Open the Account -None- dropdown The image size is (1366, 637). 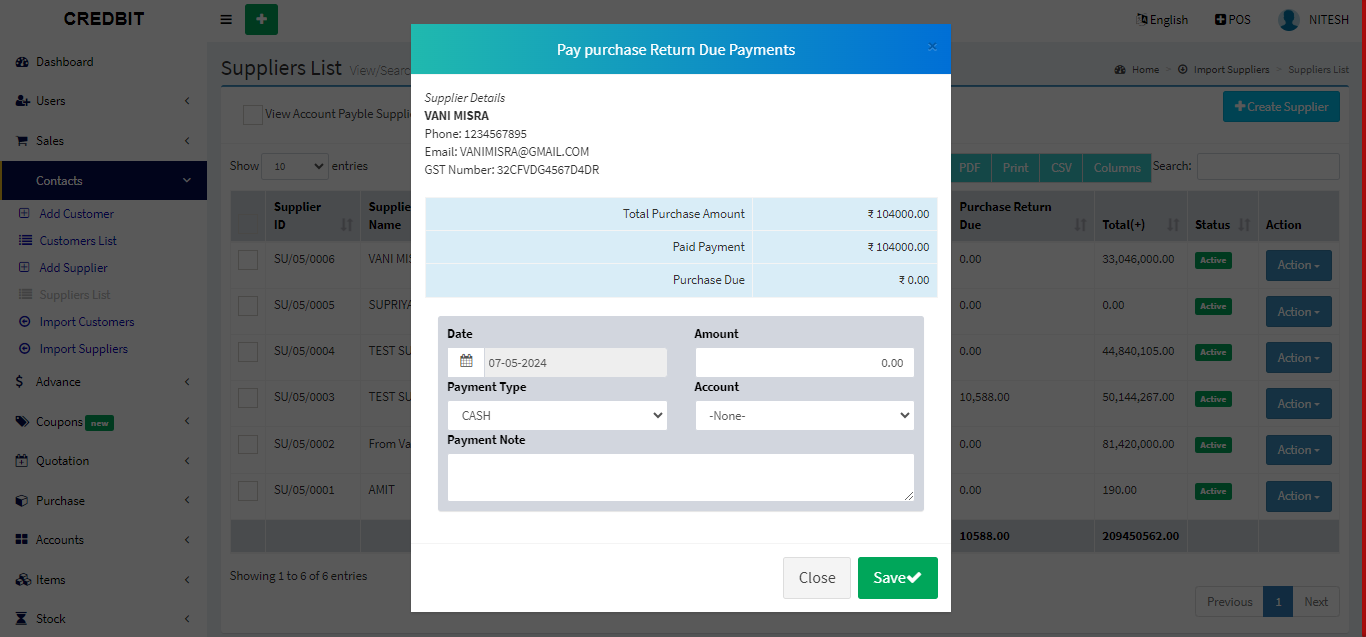coord(805,415)
